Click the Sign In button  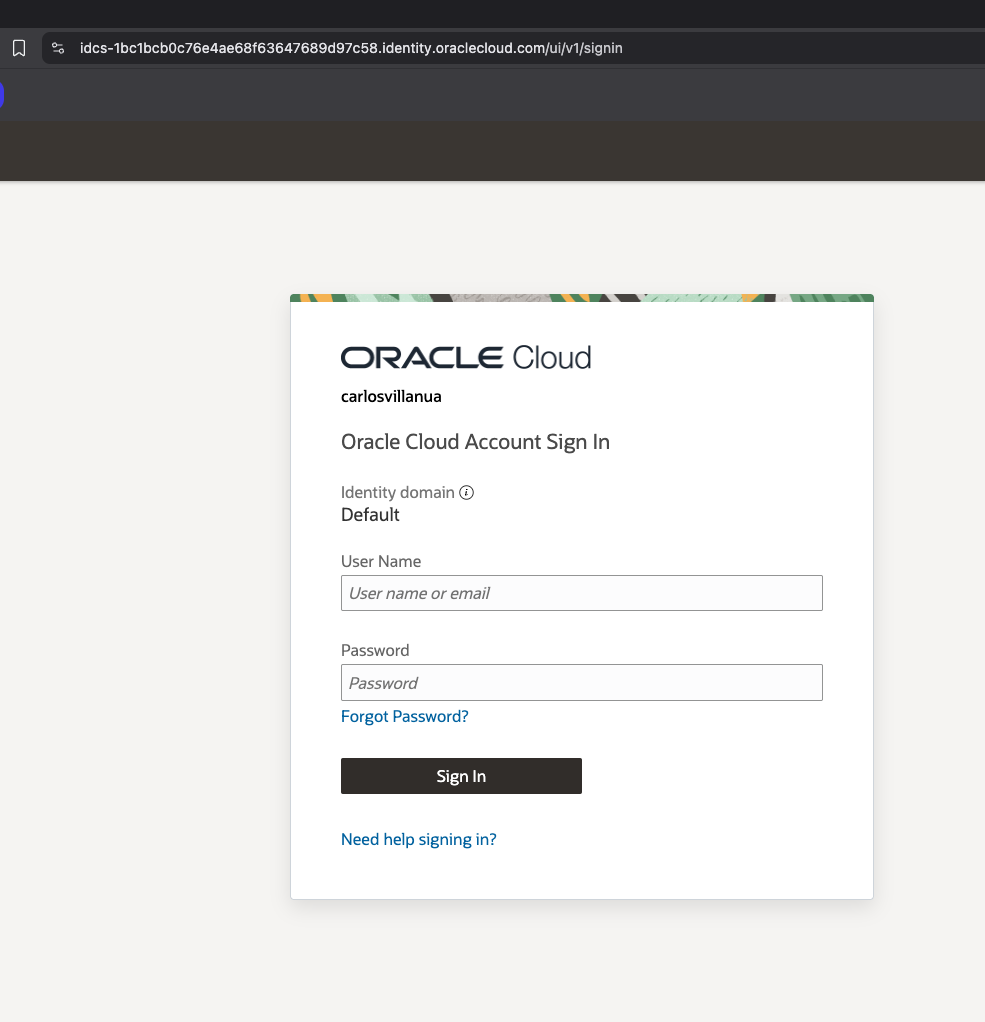(461, 776)
